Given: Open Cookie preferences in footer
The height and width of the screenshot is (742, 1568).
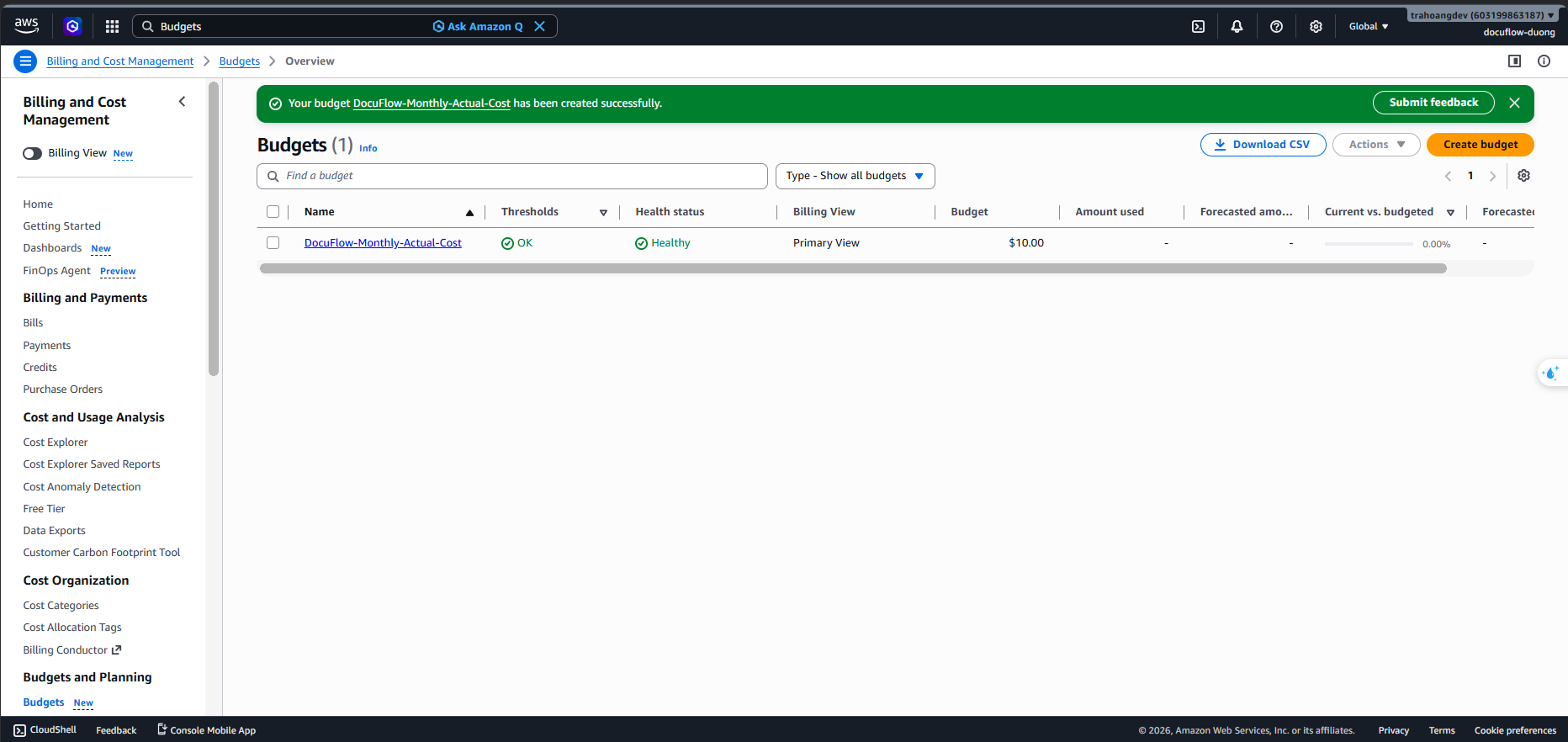Looking at the screenshot, I should (1515, 730).
